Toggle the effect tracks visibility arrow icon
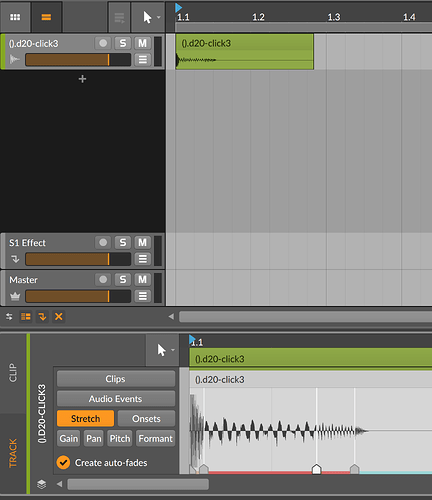 click(42, 317)
